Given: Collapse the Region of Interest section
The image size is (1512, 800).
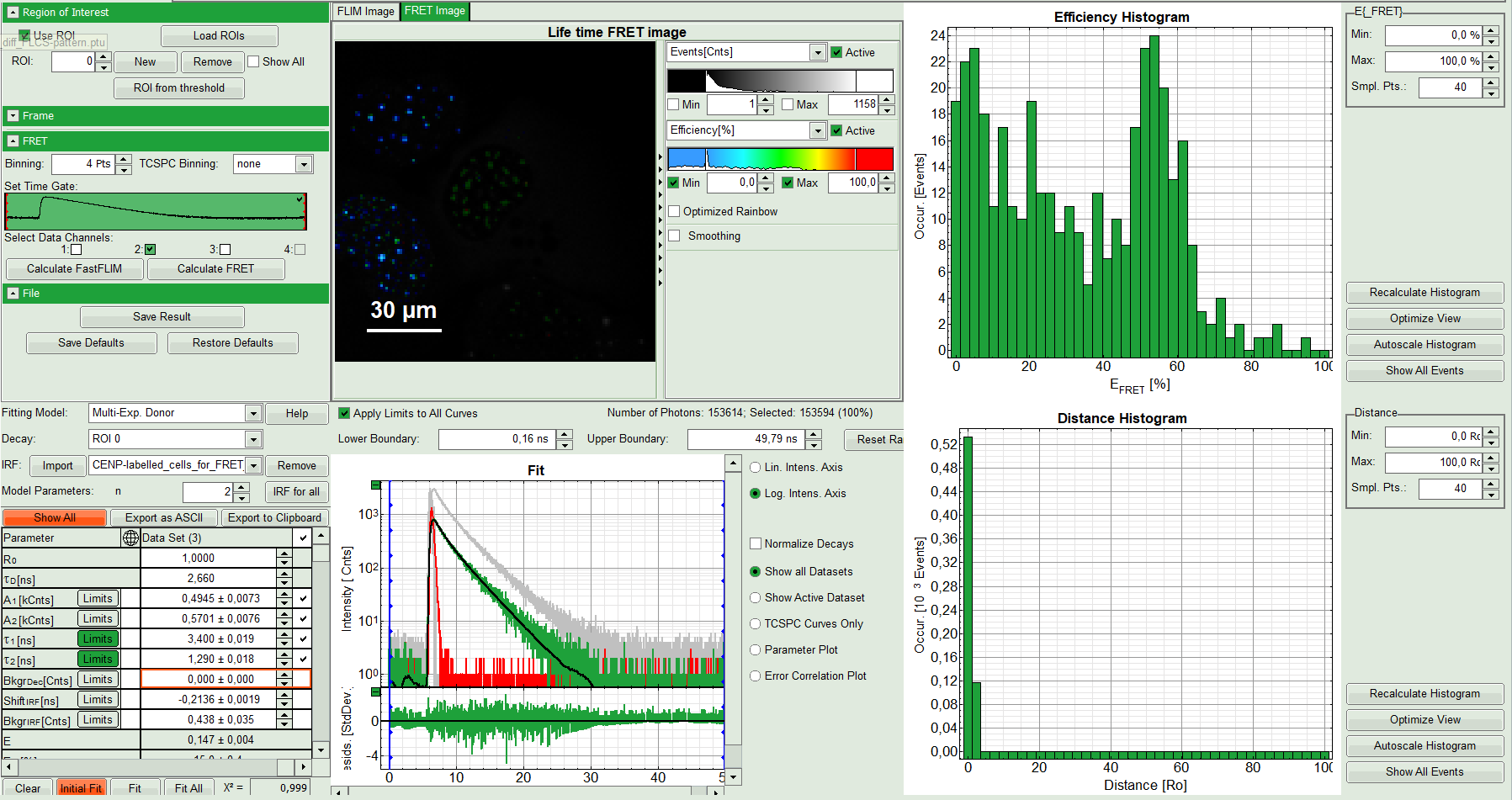Looking at the screenshot, I should click(13, 13).
